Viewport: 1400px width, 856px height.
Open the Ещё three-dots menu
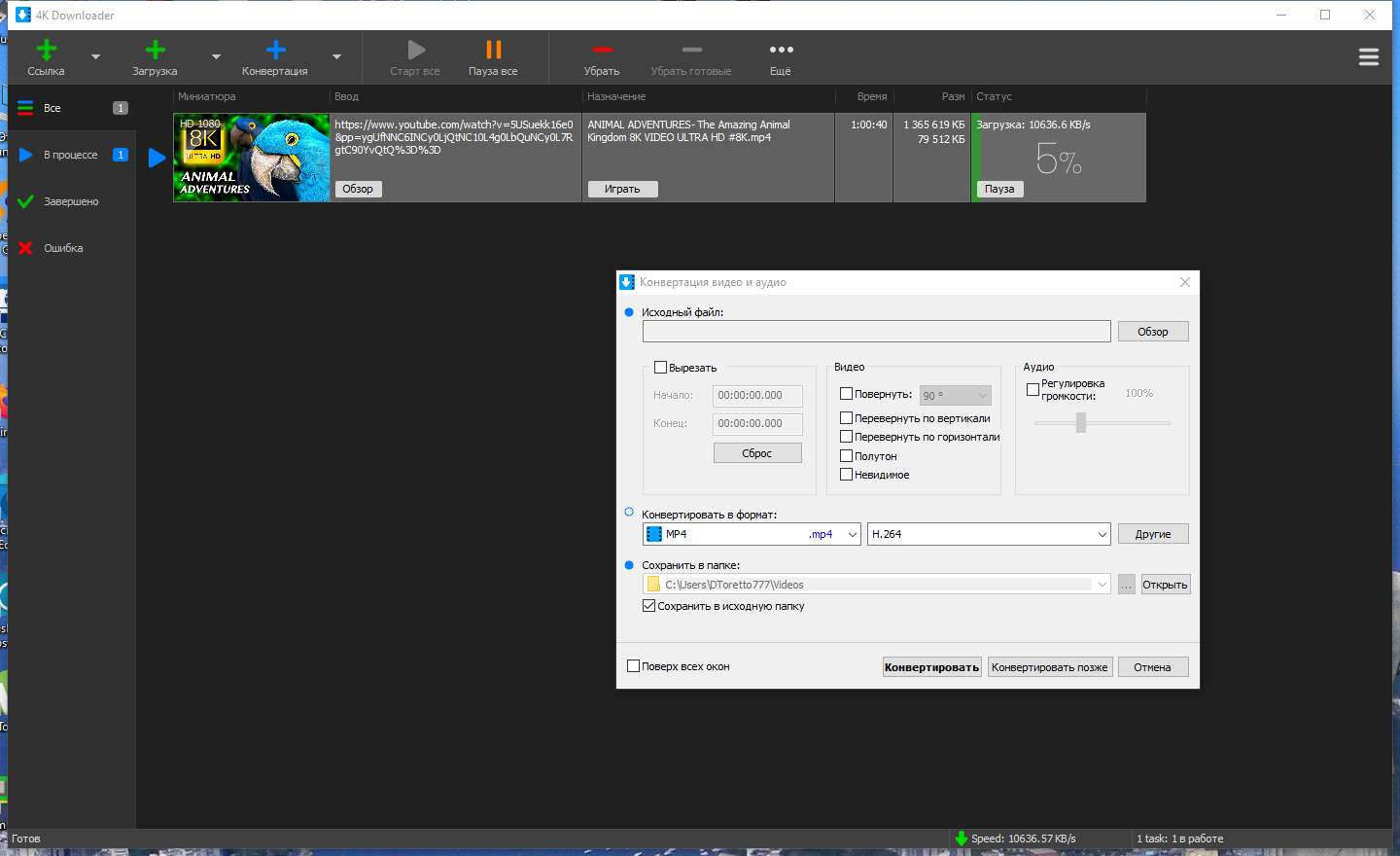[x=781, y=50]
